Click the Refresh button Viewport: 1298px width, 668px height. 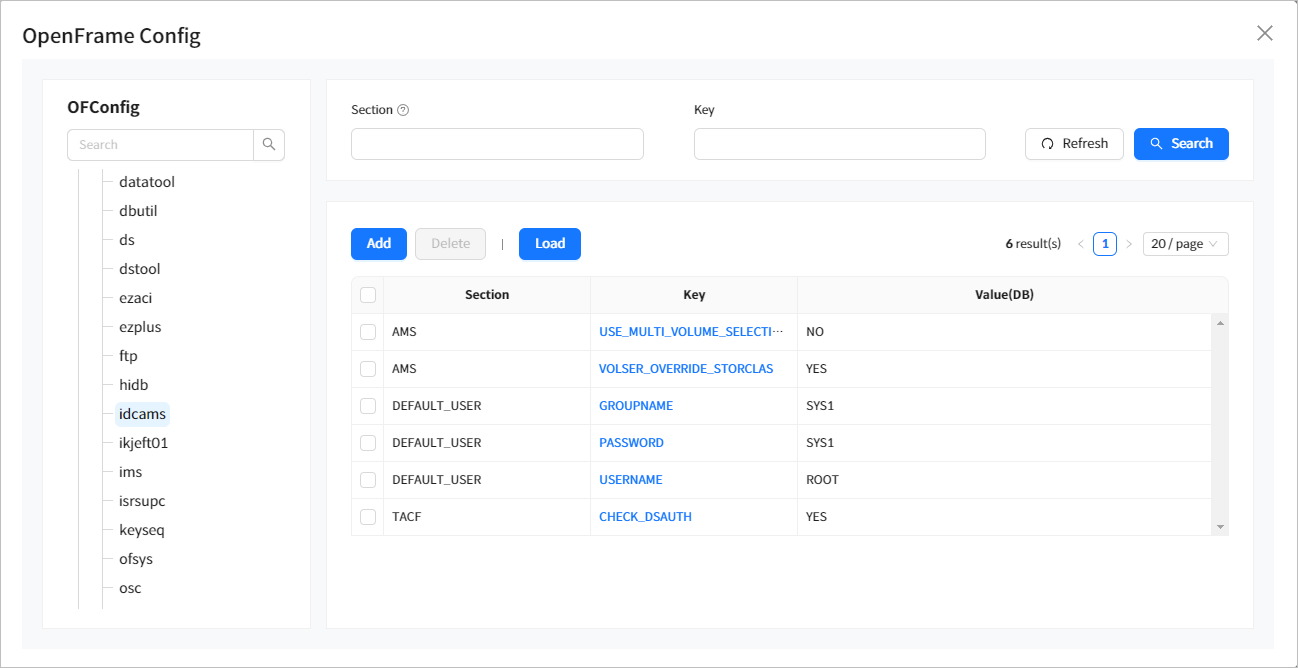coord(1074,144)
